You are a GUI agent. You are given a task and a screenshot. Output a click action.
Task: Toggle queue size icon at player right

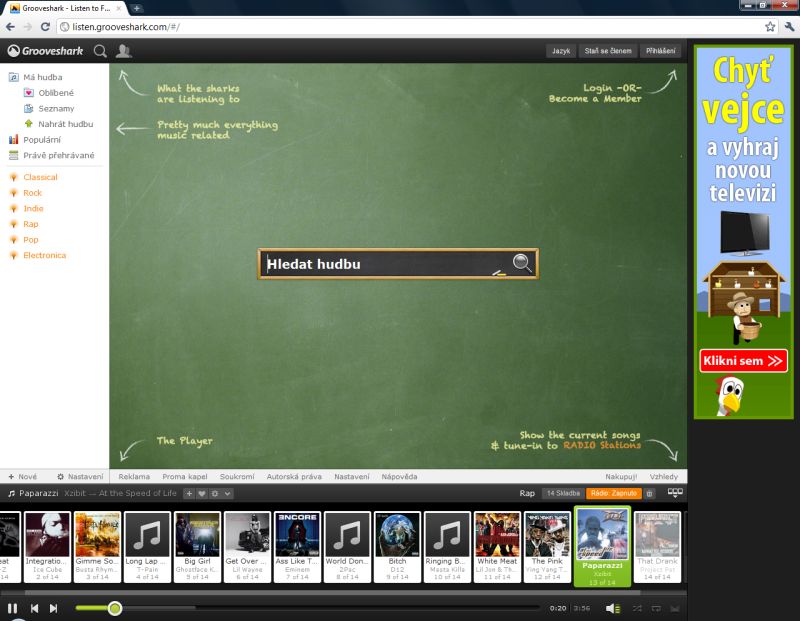(675, 492)
